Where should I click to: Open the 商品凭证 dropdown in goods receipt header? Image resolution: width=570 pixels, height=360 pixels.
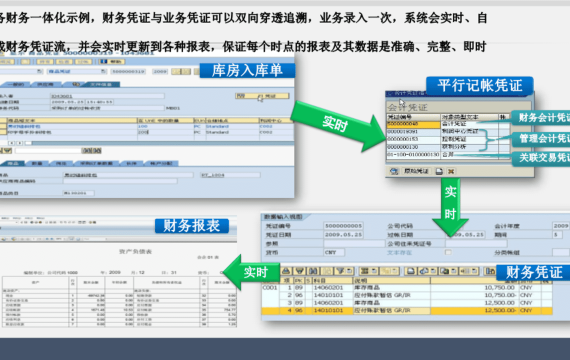[x=104, y=72]
